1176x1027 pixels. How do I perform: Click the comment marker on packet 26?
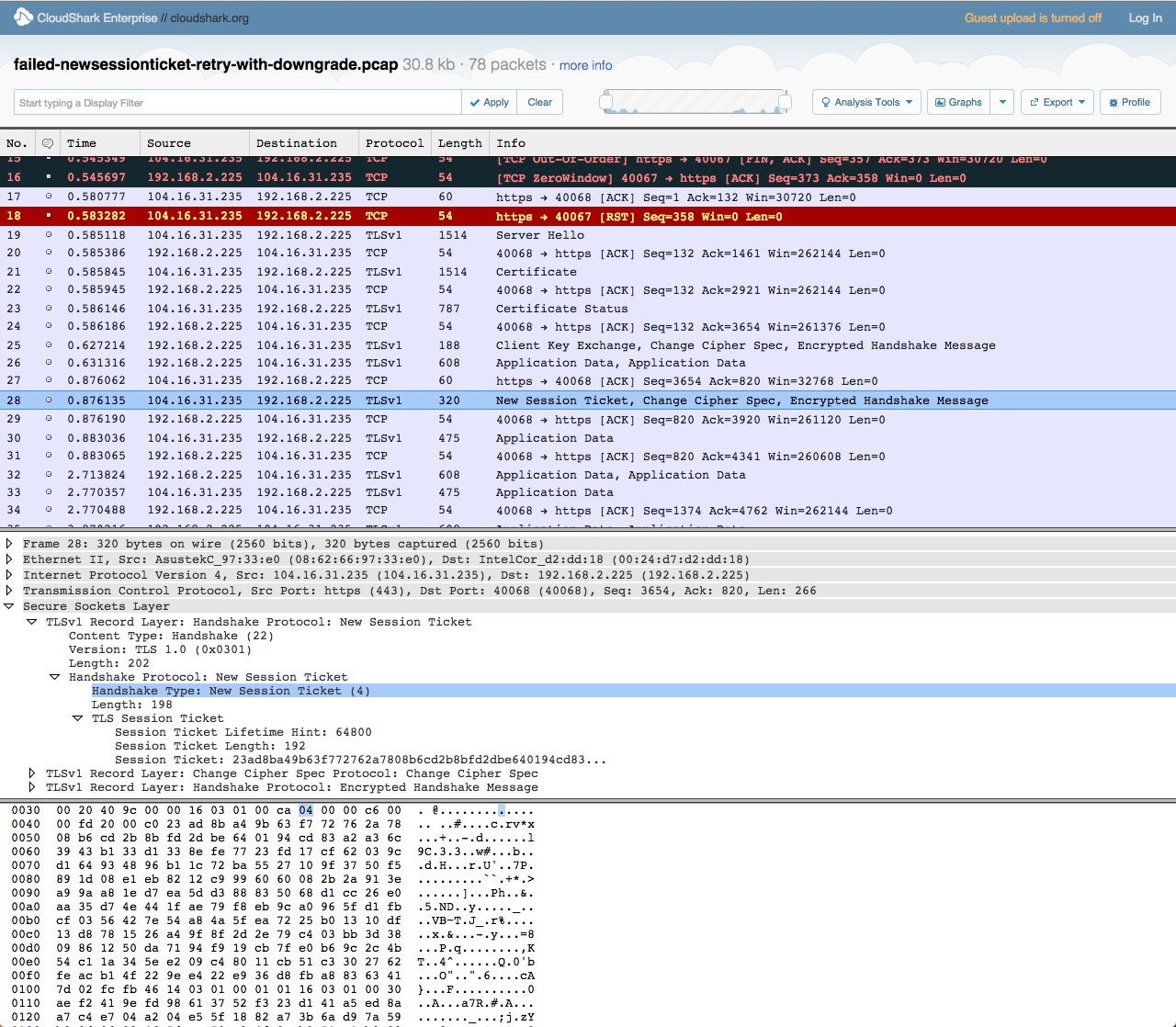(x=49, y=363)
